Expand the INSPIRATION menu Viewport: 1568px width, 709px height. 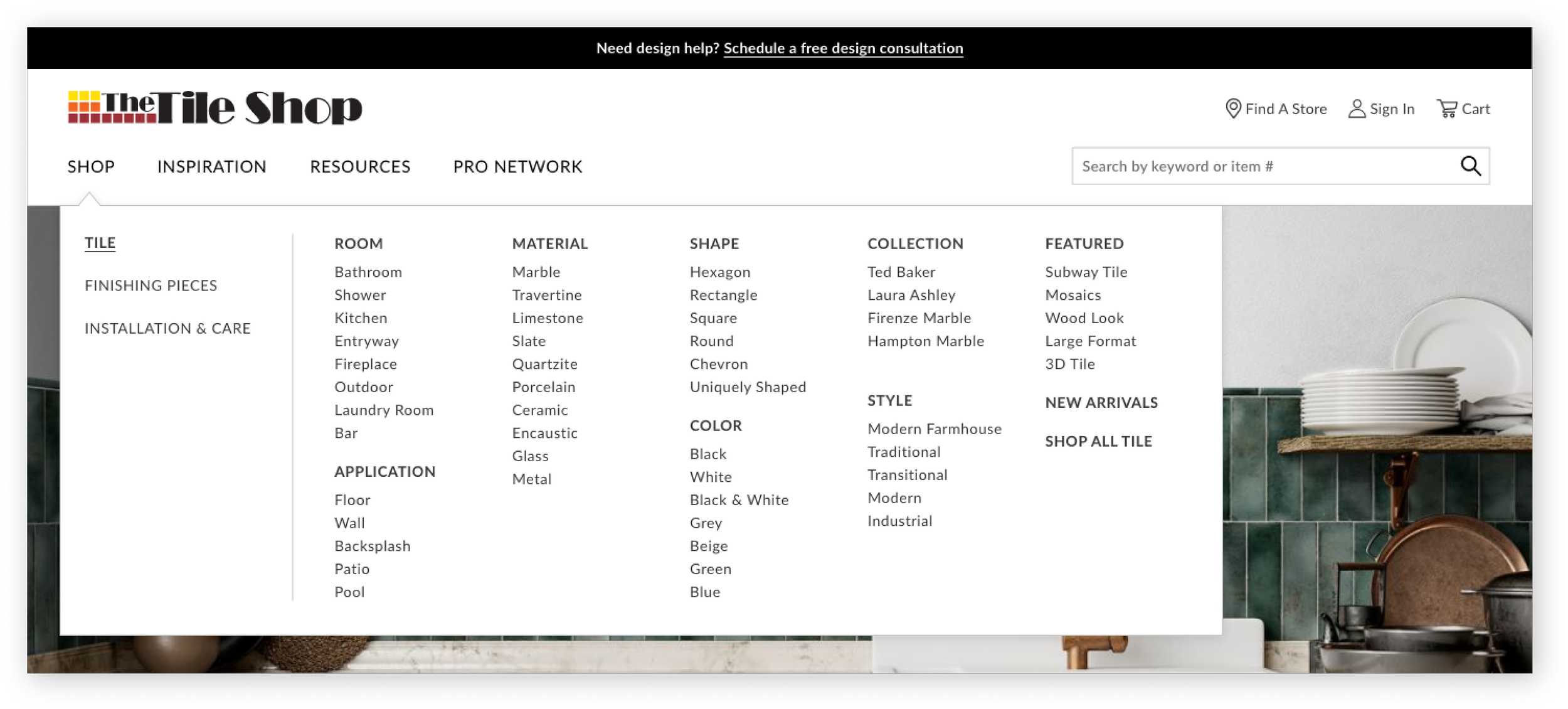pos(211,166)
